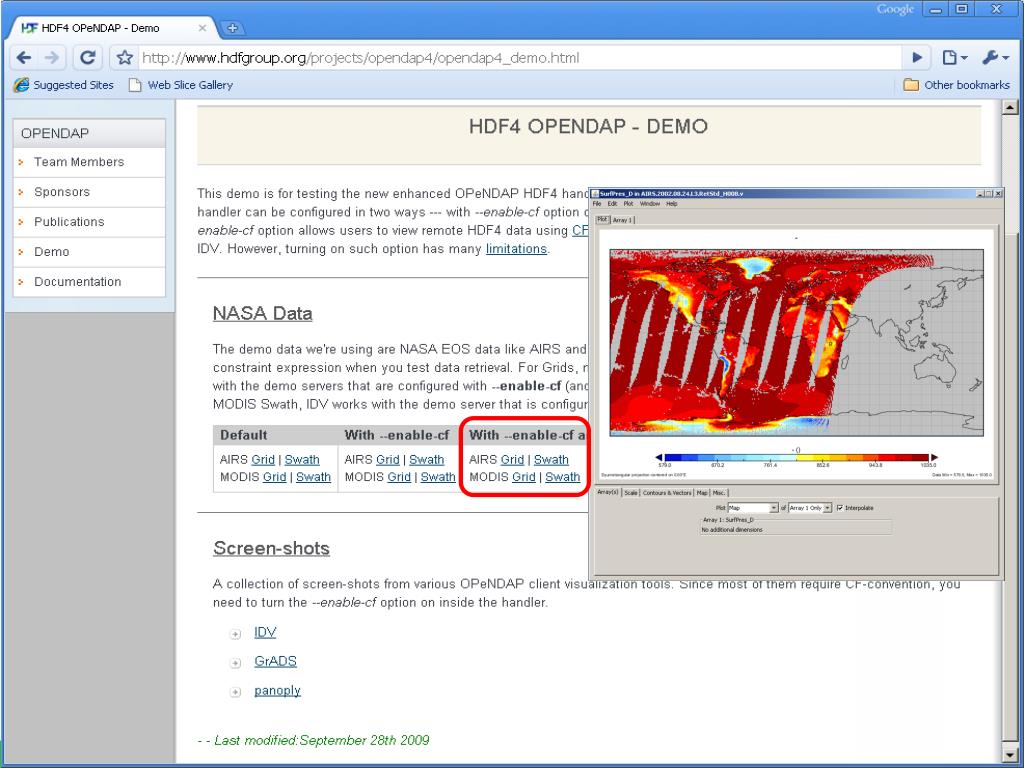Toggle the Interpolate checkbox
Screen dimensions: 1024x768
pos(840,507)
